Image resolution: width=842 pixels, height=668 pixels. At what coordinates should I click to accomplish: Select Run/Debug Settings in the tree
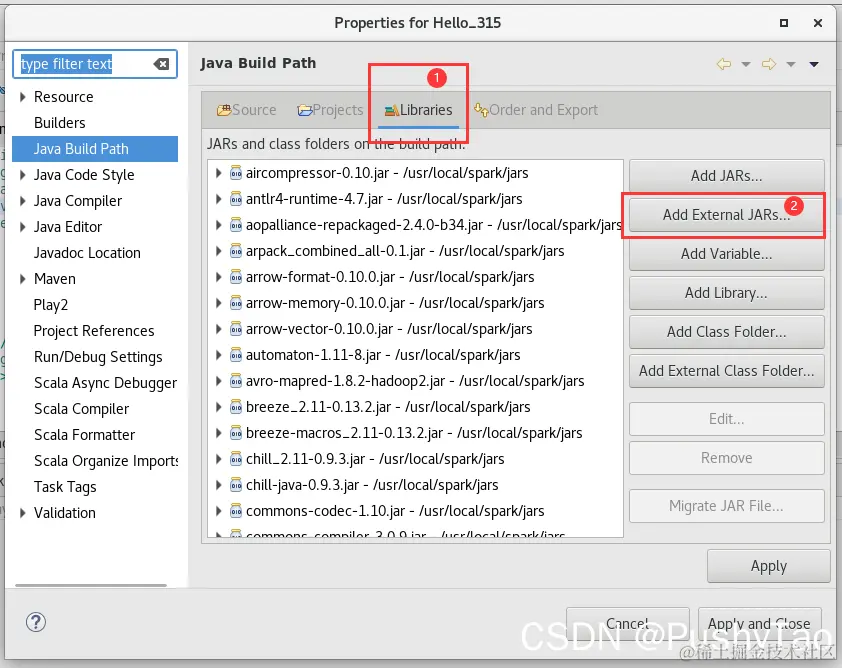pos(98,357)
